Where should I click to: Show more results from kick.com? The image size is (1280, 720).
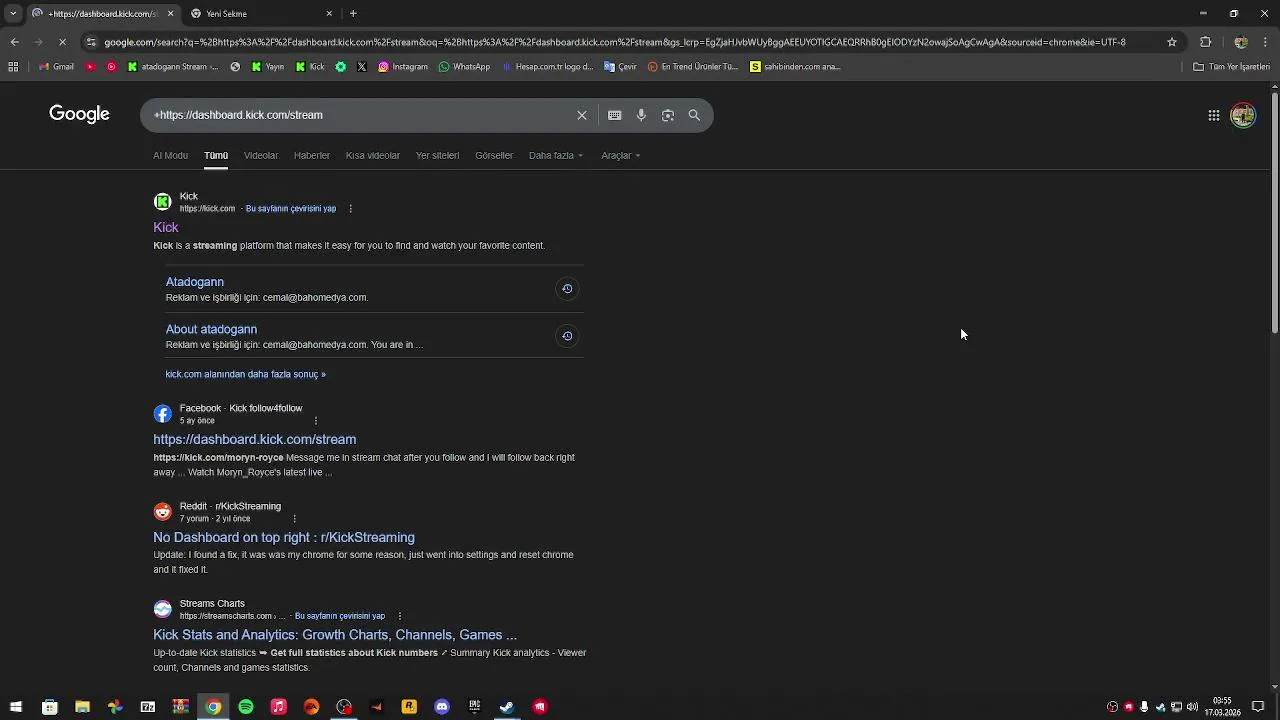(246, 374)
